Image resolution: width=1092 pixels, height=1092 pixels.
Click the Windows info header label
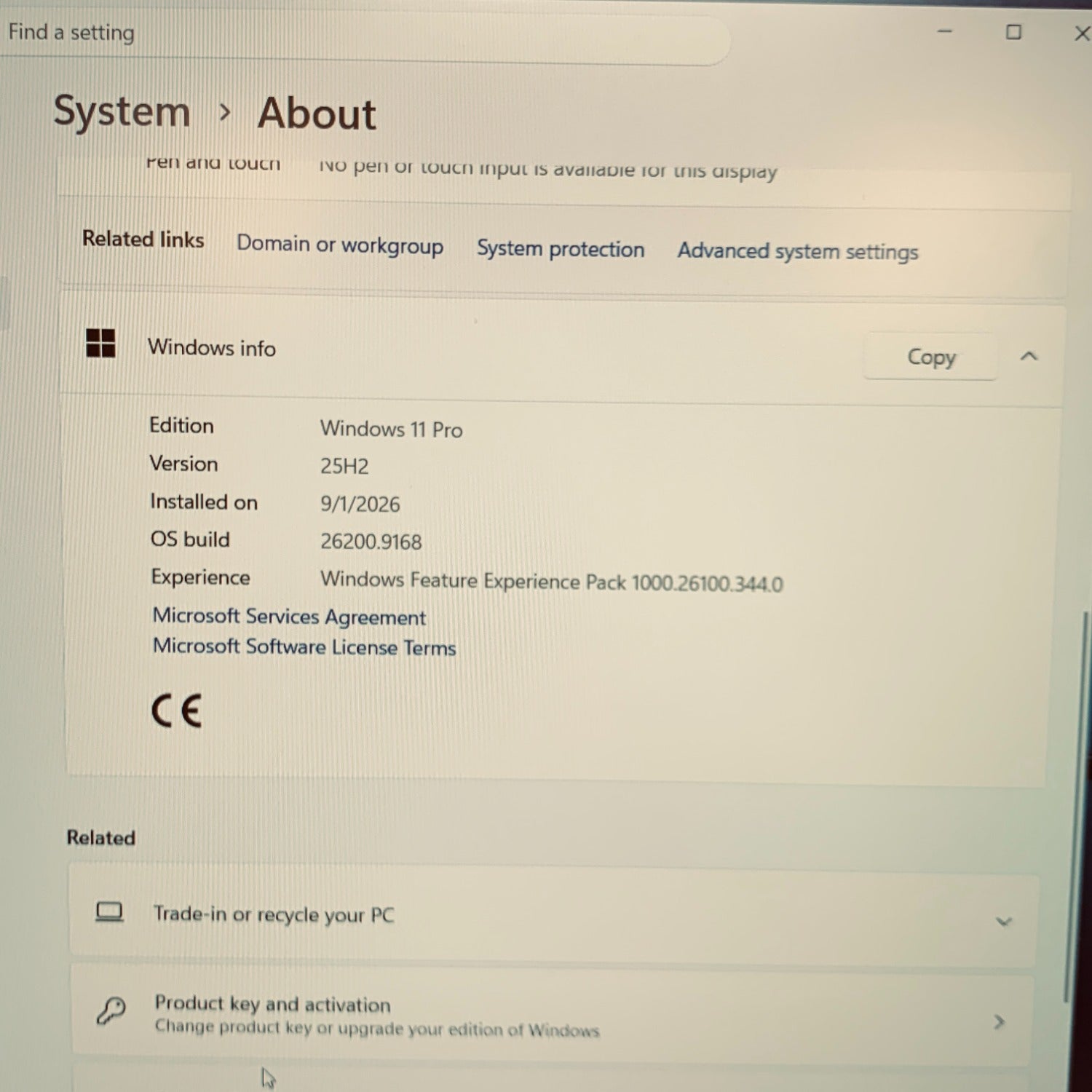[x=212, y=348]
